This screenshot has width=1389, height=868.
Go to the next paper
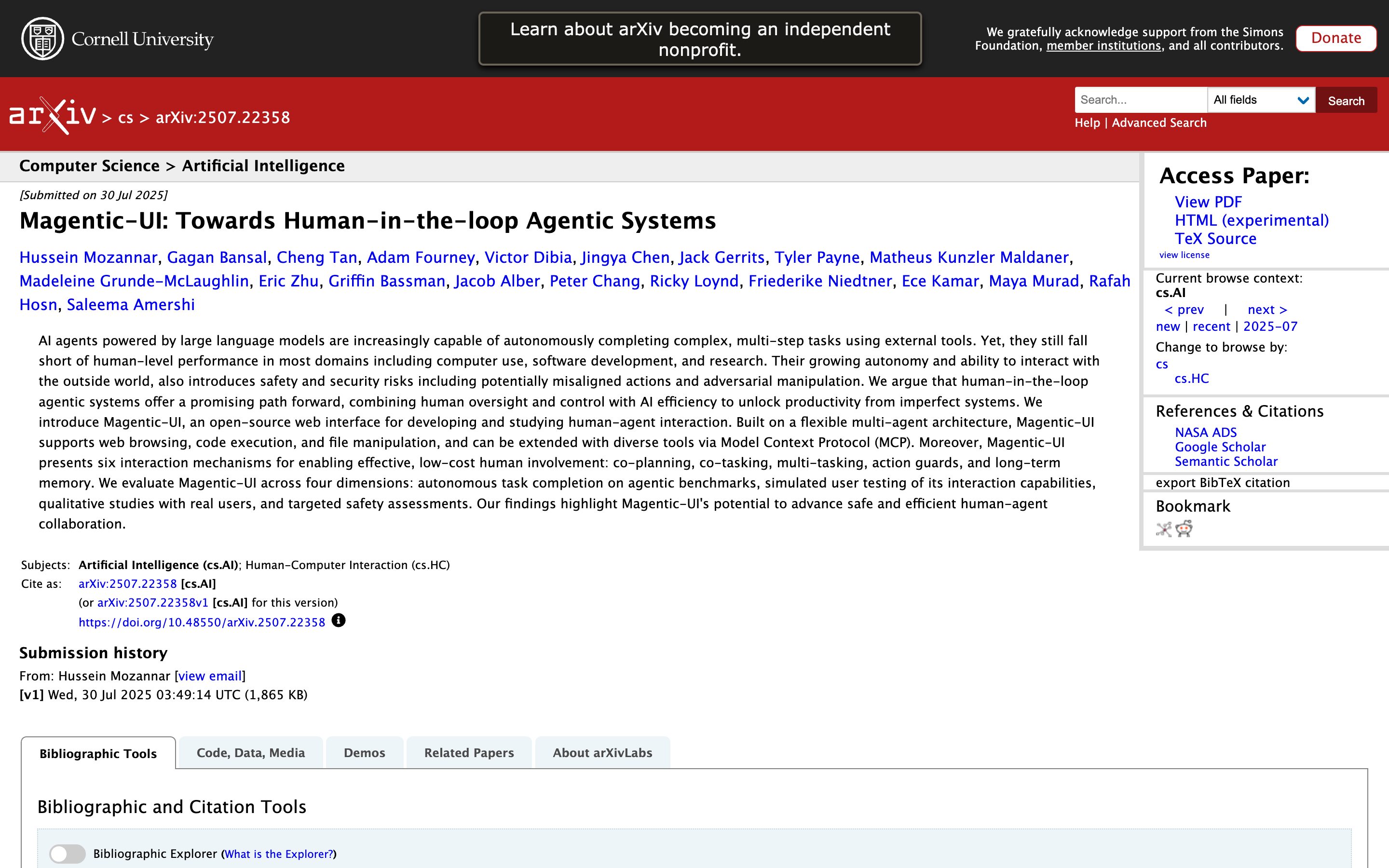[x=1267, y=310]
